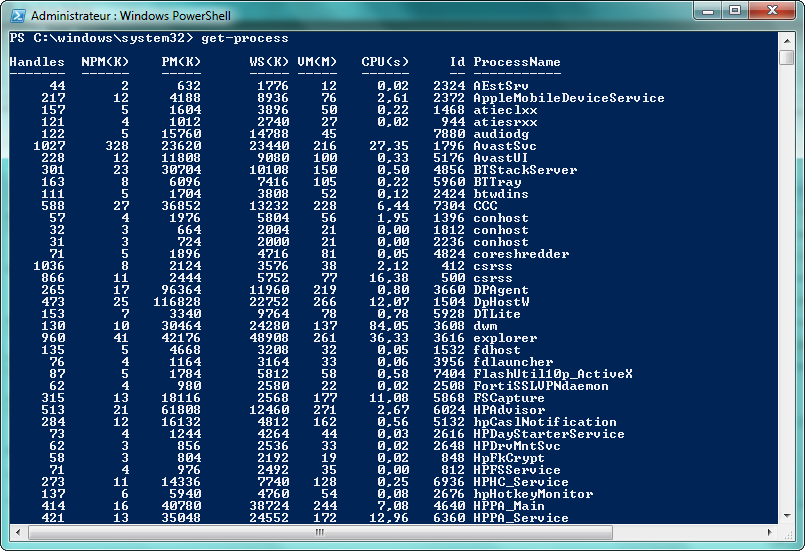The width and height of the screenshot is (805, 551).
Task: Click the process name 'DTLite'
Action: pos(497,314)
